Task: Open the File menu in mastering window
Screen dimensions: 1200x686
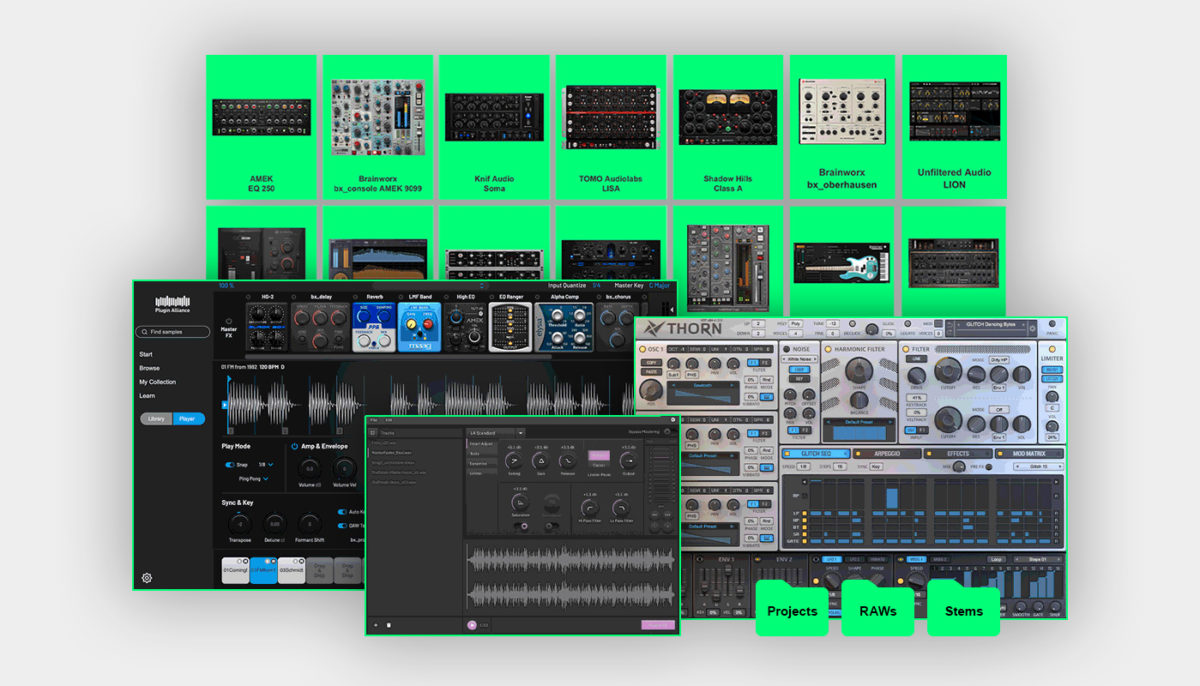Action: point(373,420)
